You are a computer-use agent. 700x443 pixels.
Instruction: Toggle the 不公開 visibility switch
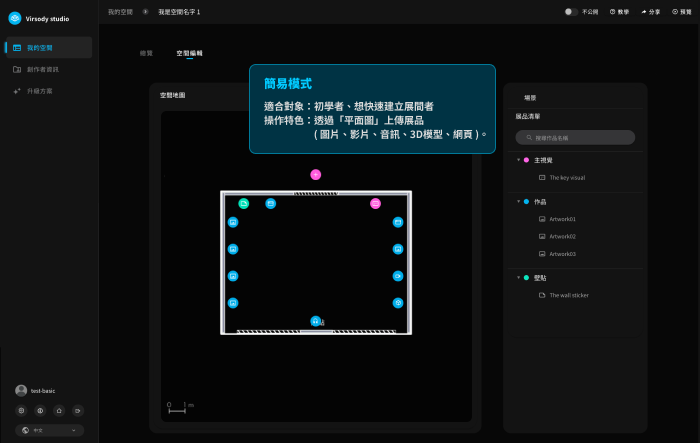click(570, 11)
